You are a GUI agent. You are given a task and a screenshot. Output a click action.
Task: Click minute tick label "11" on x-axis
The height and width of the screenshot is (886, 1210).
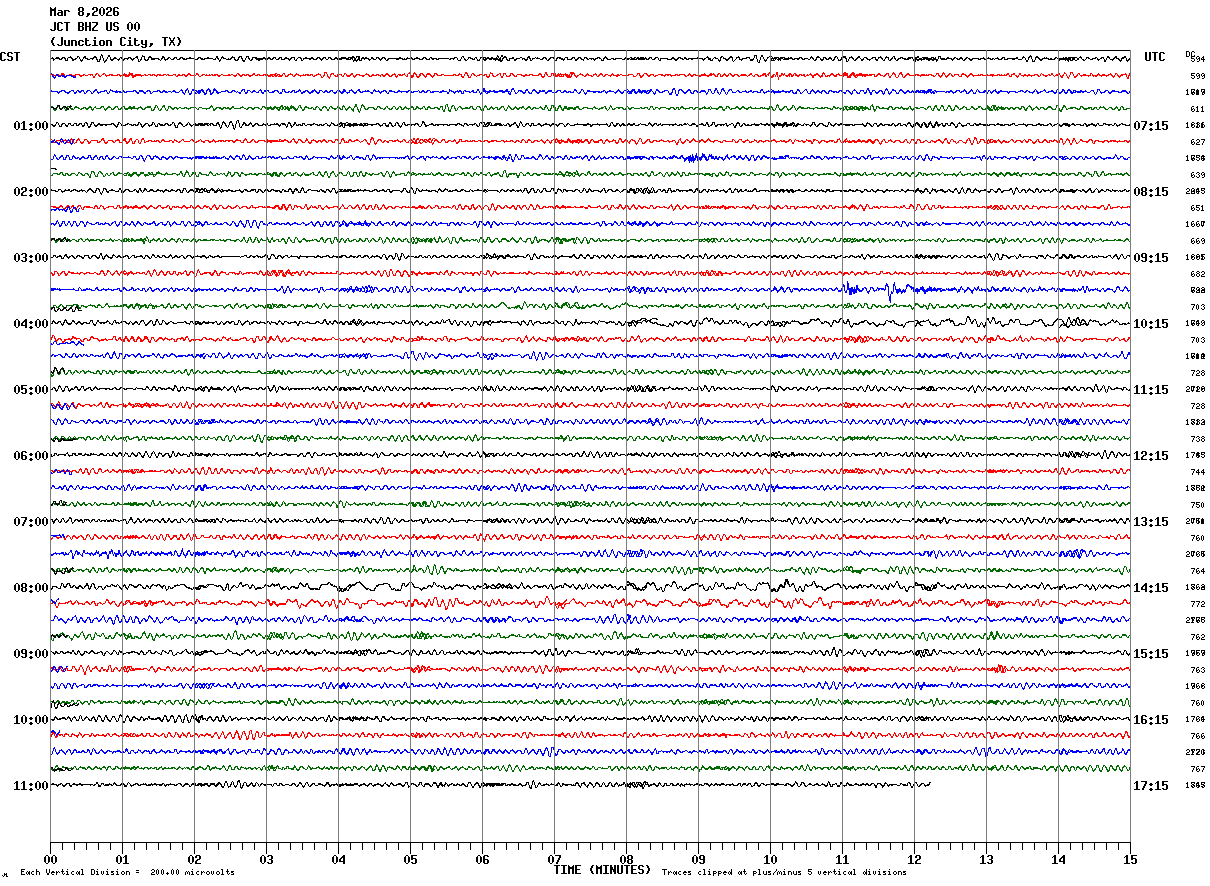pos(842,860)
